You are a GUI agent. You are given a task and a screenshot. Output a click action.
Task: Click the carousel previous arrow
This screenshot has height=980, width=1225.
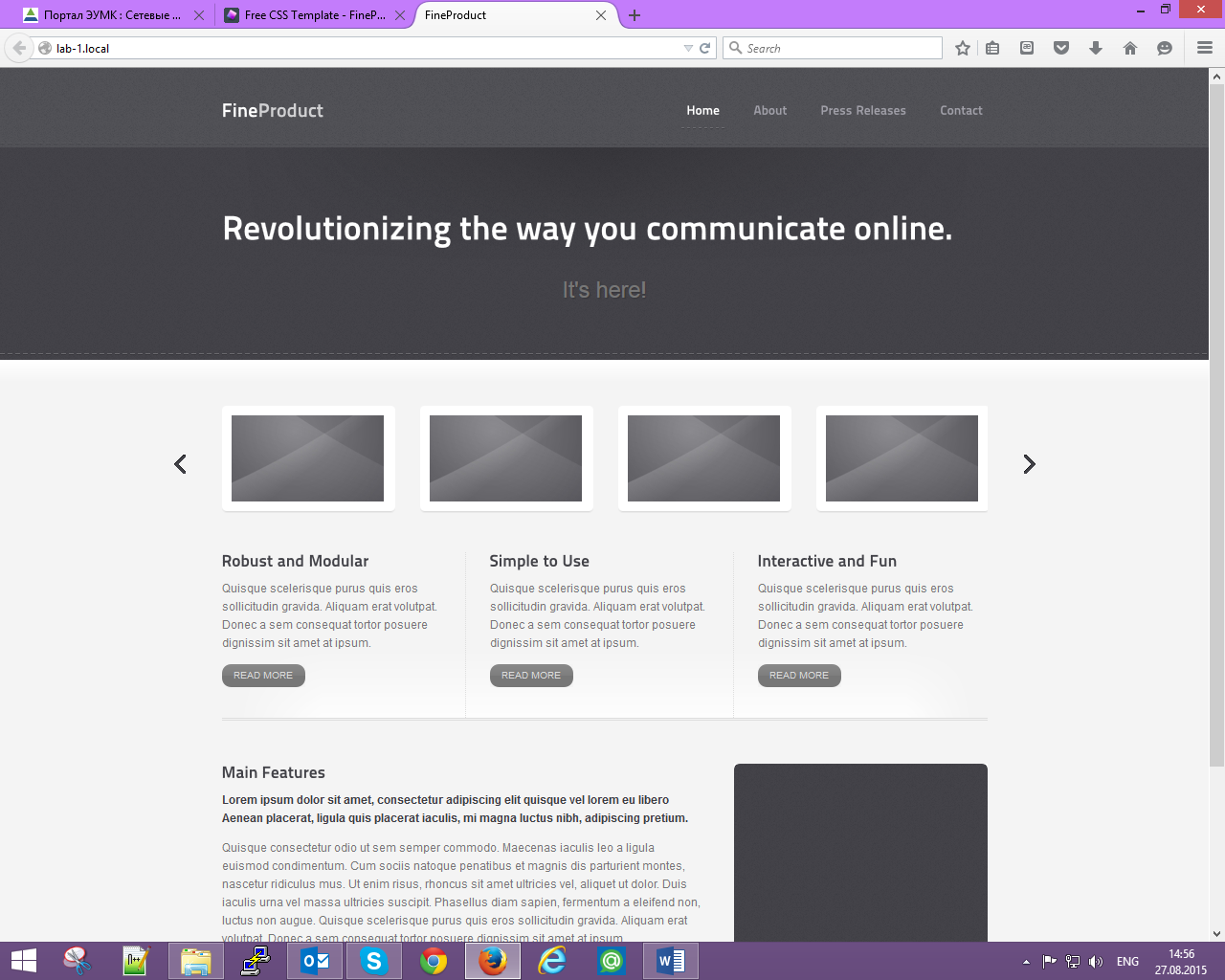point(180,464)
